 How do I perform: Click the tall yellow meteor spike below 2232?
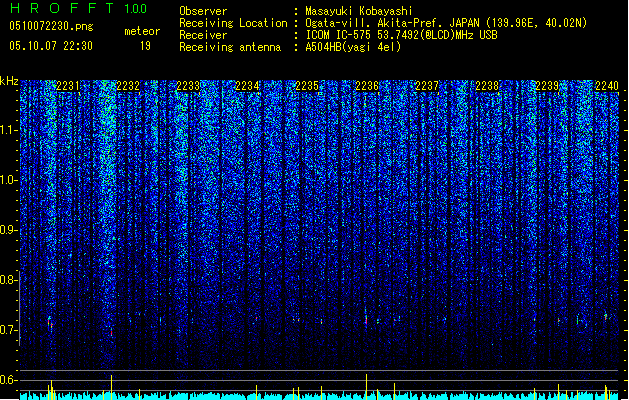pyautogui.click(x=112, y=388)
